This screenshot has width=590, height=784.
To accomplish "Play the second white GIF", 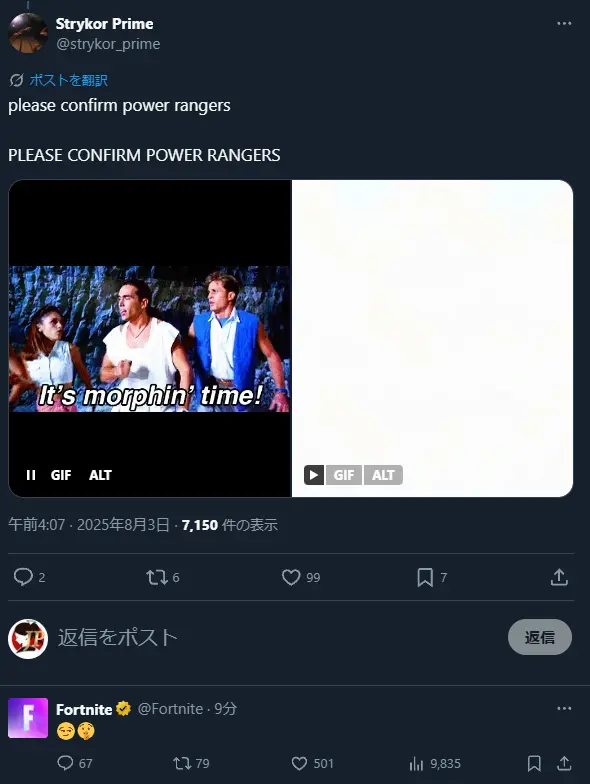I will 314,475.
